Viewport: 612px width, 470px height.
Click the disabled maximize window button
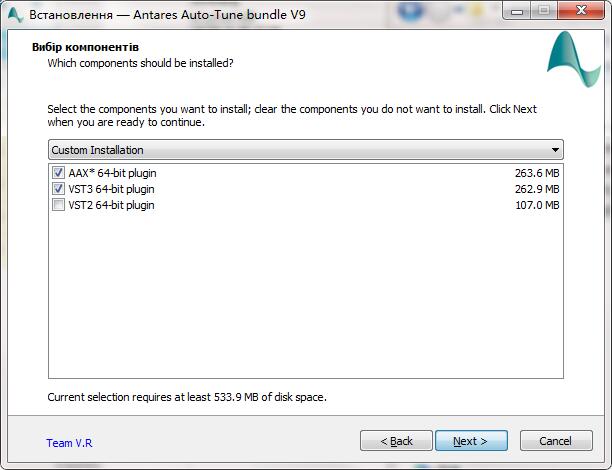pos(544,11)
